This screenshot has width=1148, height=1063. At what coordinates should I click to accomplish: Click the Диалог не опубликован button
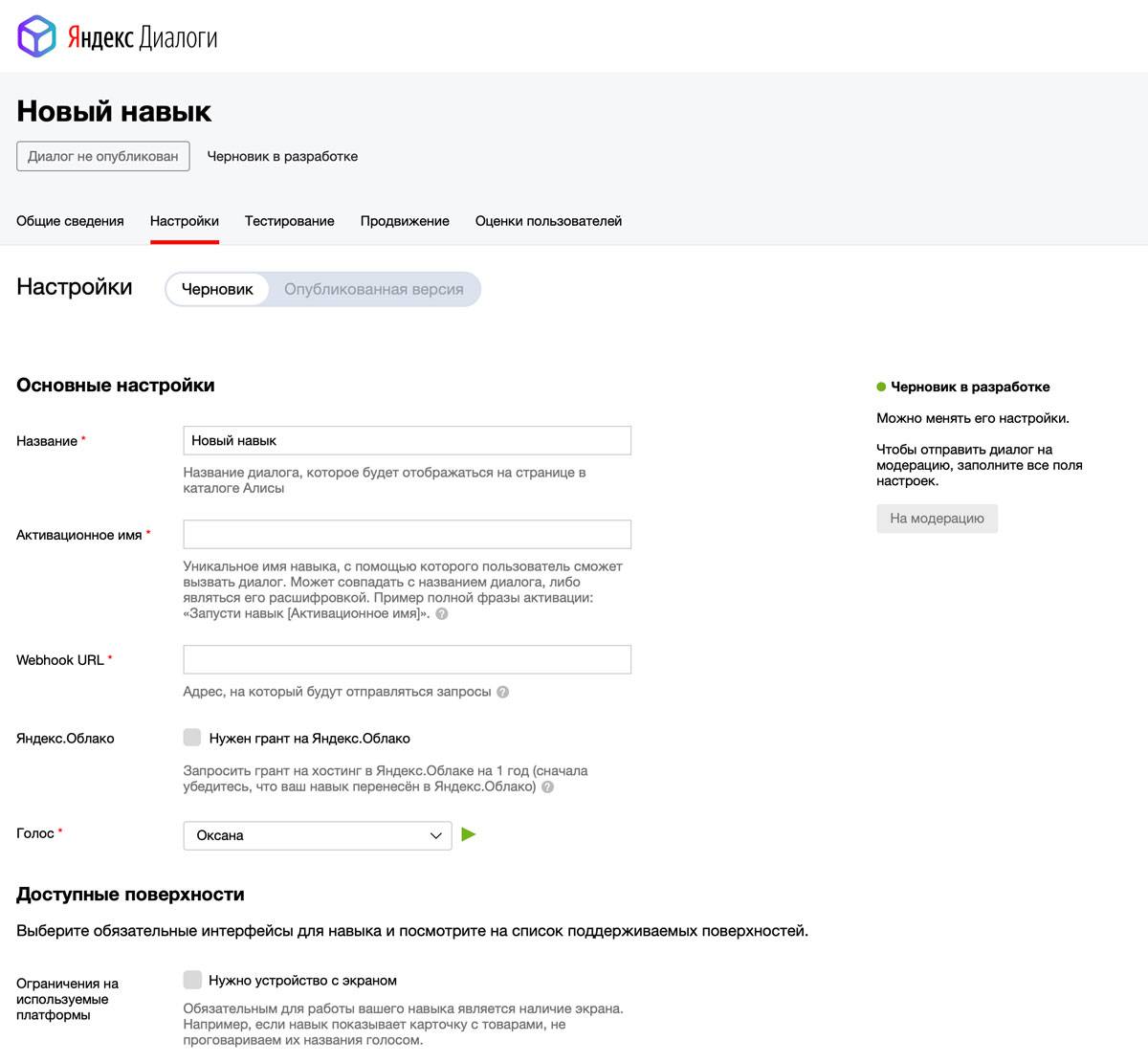tap(103, 156)
